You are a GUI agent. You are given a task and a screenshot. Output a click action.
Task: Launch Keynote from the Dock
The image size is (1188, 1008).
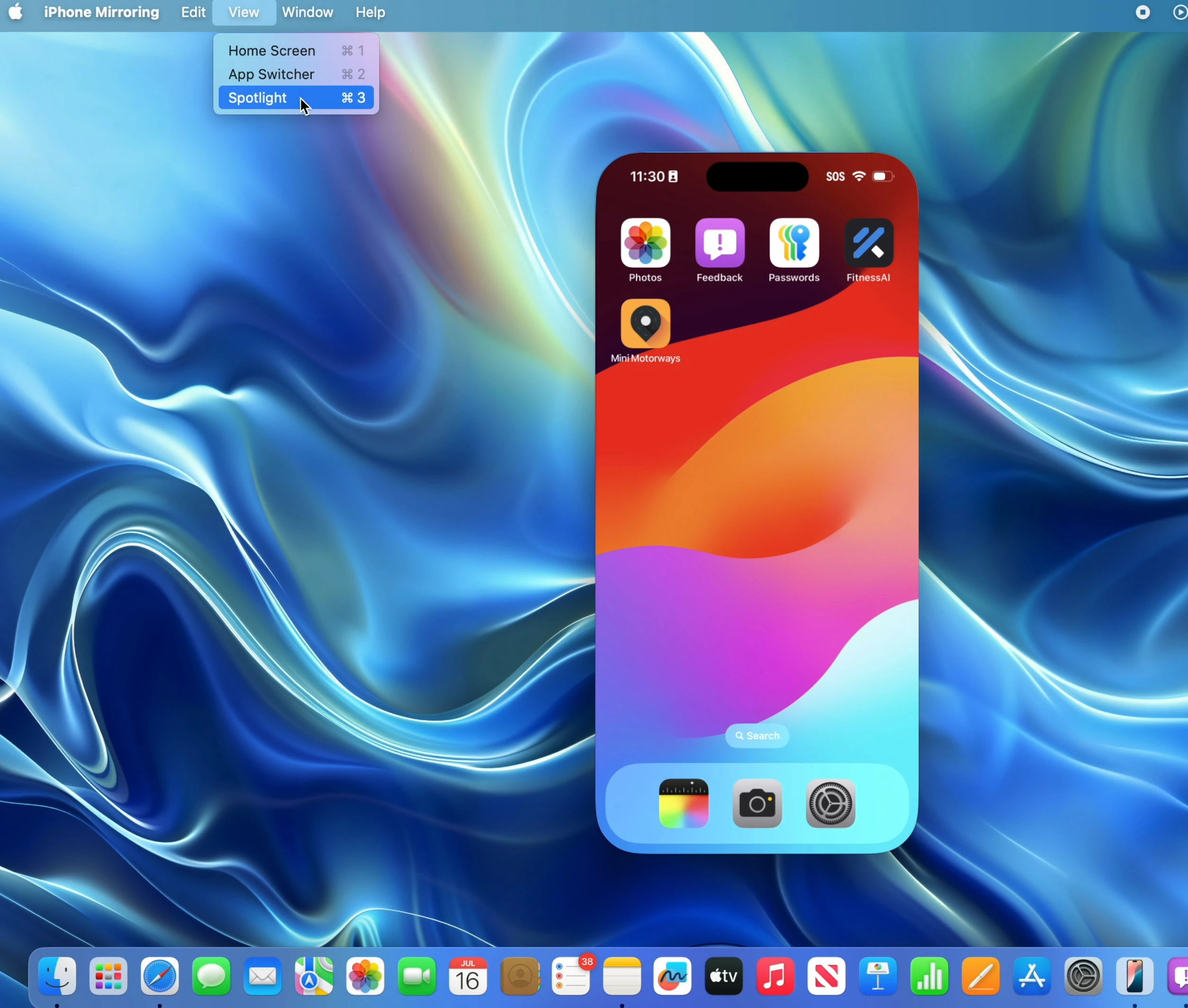[x=878, y=976]
